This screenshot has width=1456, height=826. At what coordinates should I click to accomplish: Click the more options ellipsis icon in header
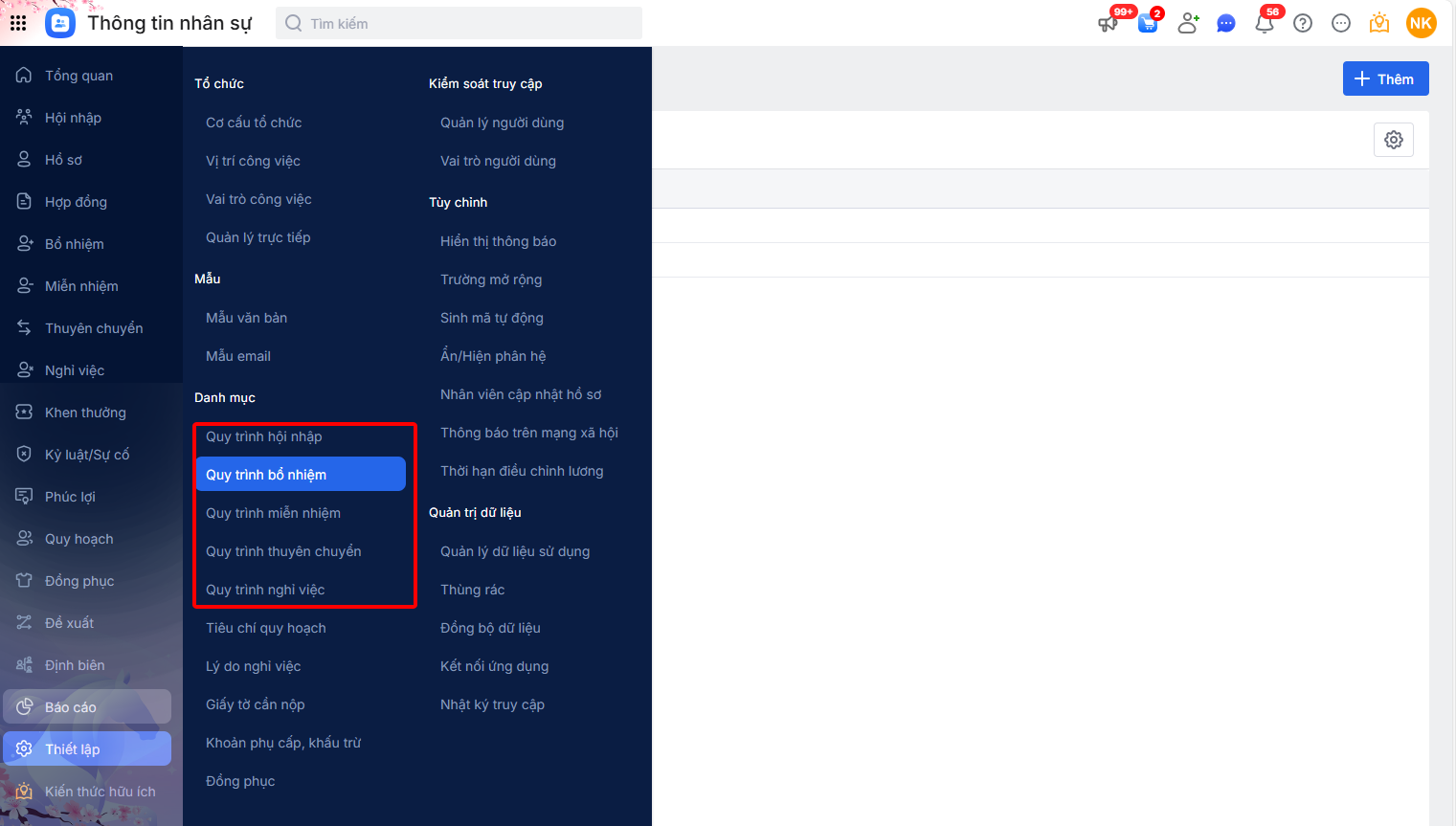1341,24
